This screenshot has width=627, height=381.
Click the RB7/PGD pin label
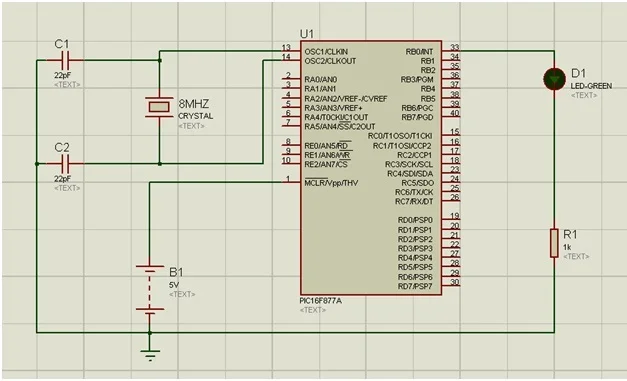coord(417,117)
